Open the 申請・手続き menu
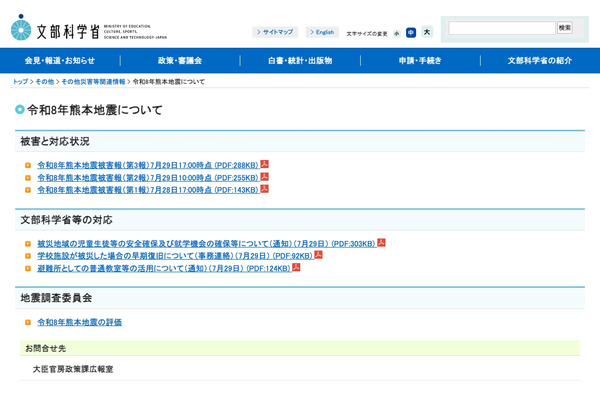The height and width of the screenshot is (400, 600). [420, 60]
